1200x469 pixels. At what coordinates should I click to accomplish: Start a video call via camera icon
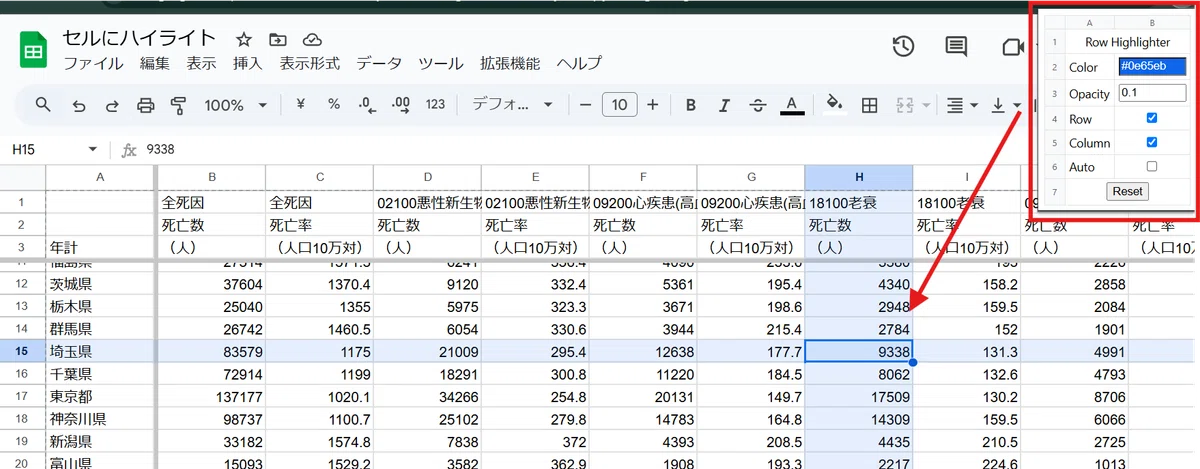[x=1012, y=46]
